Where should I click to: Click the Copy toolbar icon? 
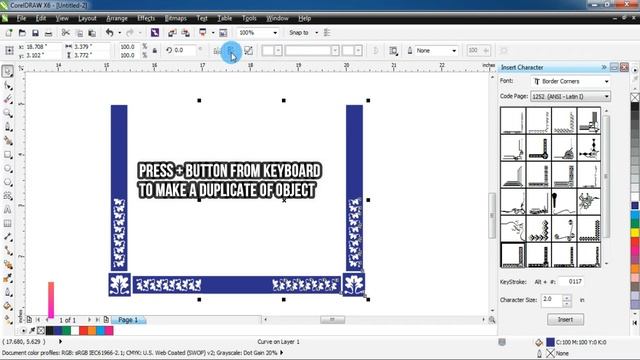(x=79, y=33)
